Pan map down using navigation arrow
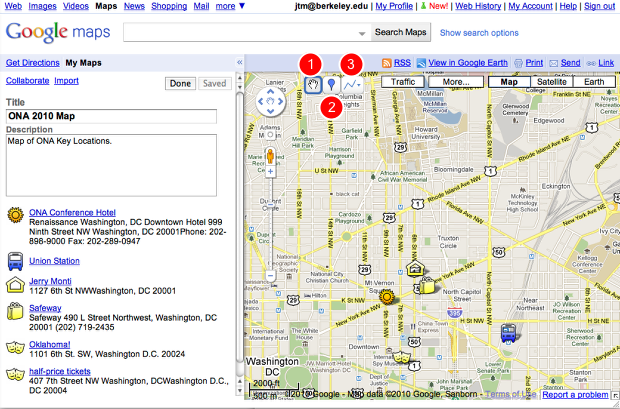This screenshot has width=620, height=409. tap(270, 111)
